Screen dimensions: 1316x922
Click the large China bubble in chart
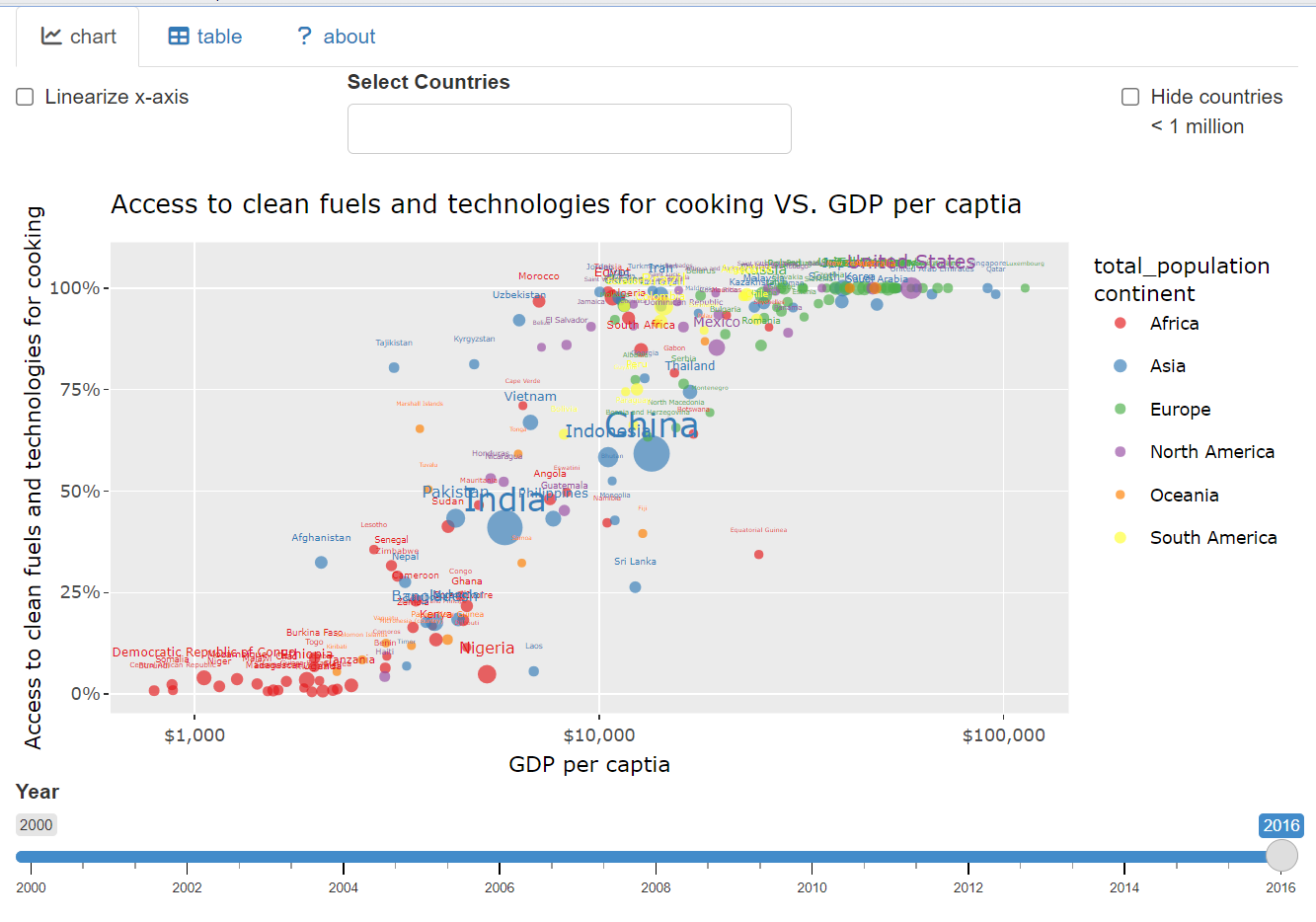tap(652, 454)
